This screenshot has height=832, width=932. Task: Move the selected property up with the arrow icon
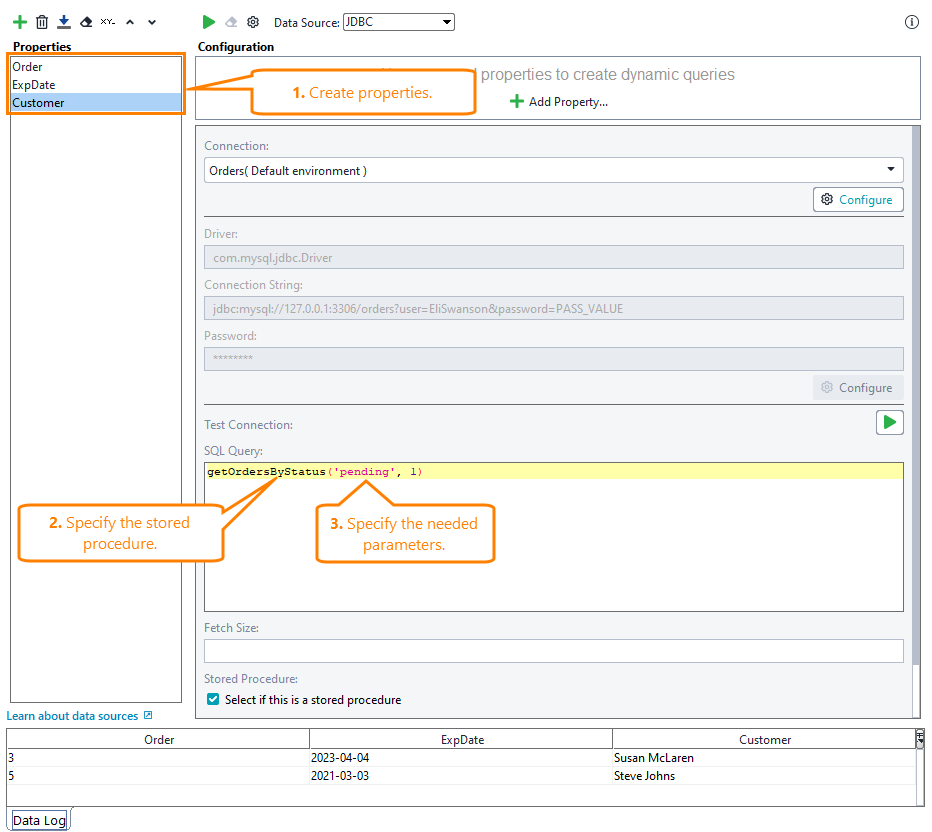tap(130, 21)
